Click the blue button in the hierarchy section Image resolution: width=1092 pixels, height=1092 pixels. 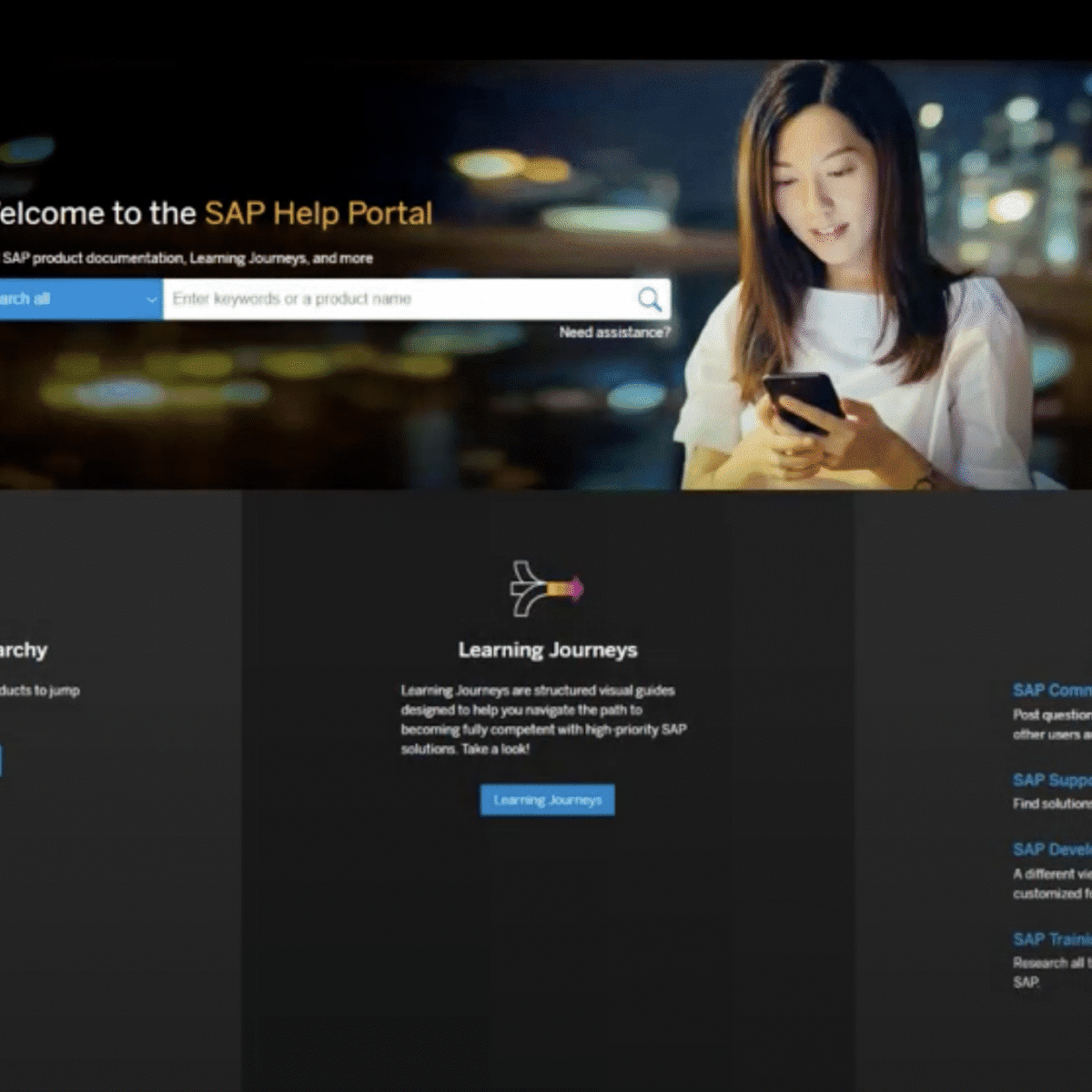tap(2, 762)
